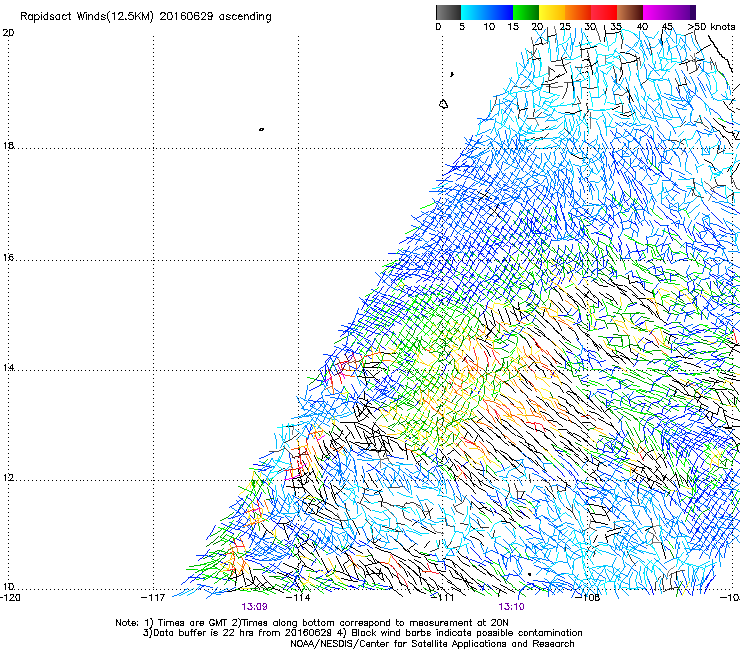Click the brown 35–40 knots legend swatch
This screenshot has width=740, height=650.
coord(630,12)
